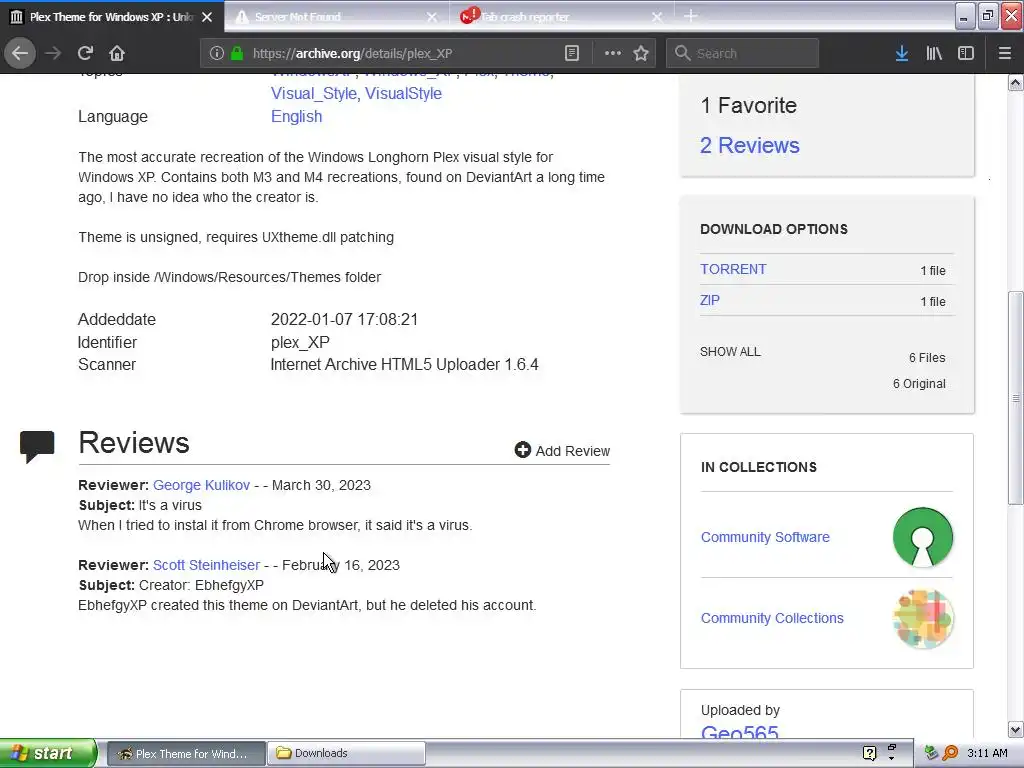Download via the TORRENT option

click(x=733, y=269)
